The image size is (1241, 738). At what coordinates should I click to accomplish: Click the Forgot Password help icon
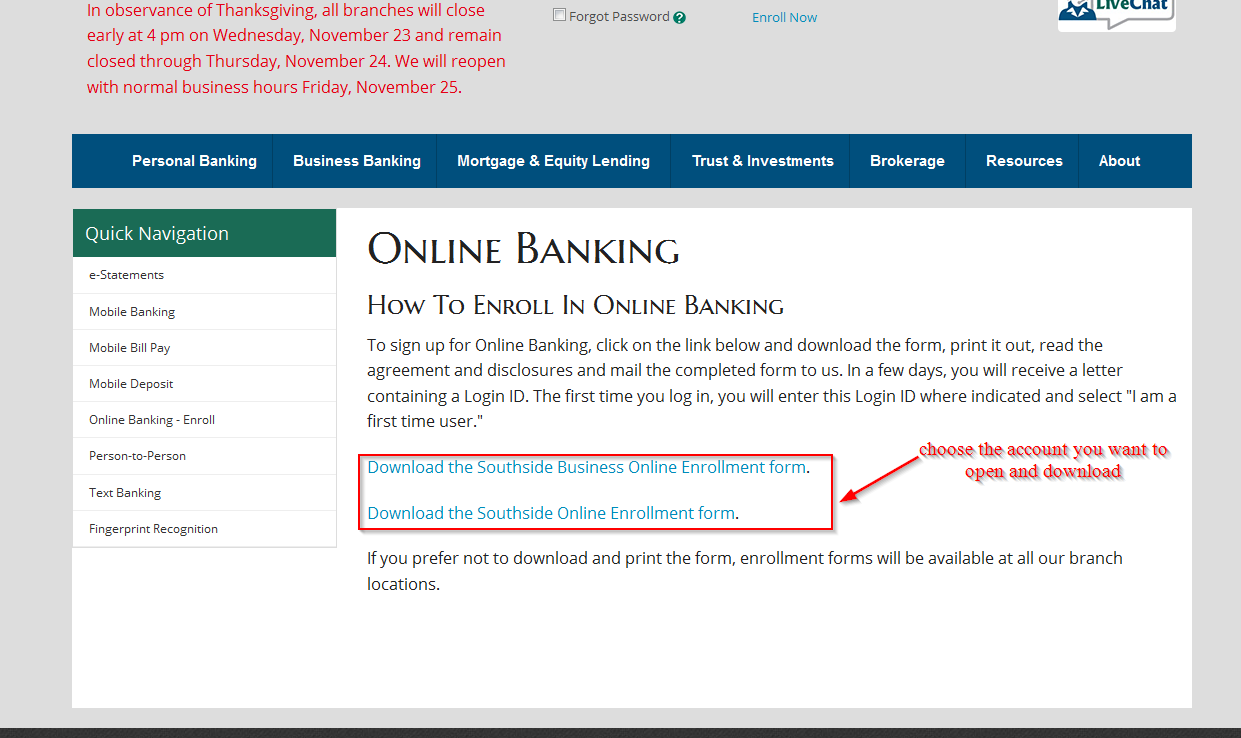pyautogui.click(x=680, y=17)
